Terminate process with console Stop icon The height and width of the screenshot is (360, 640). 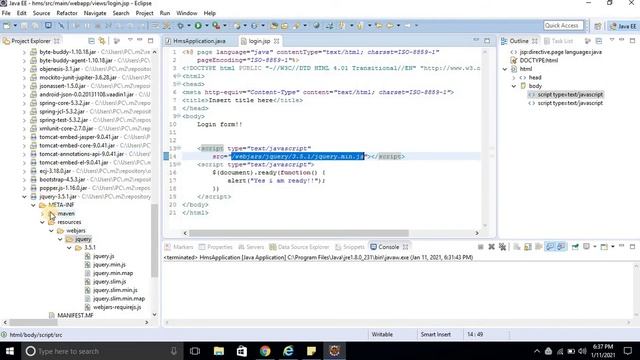click(x=480, y=247)
